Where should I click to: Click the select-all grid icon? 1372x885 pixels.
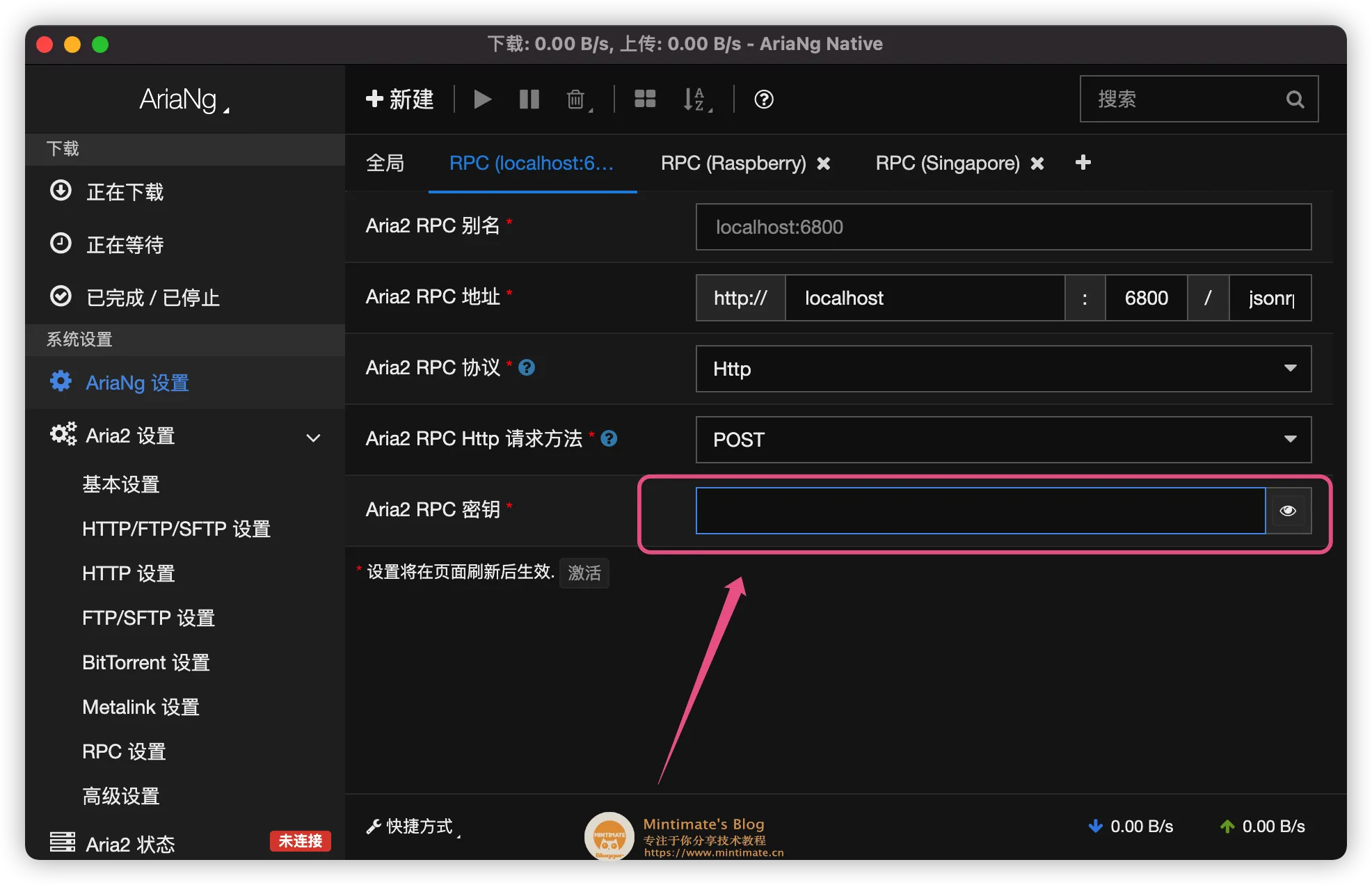645,99
